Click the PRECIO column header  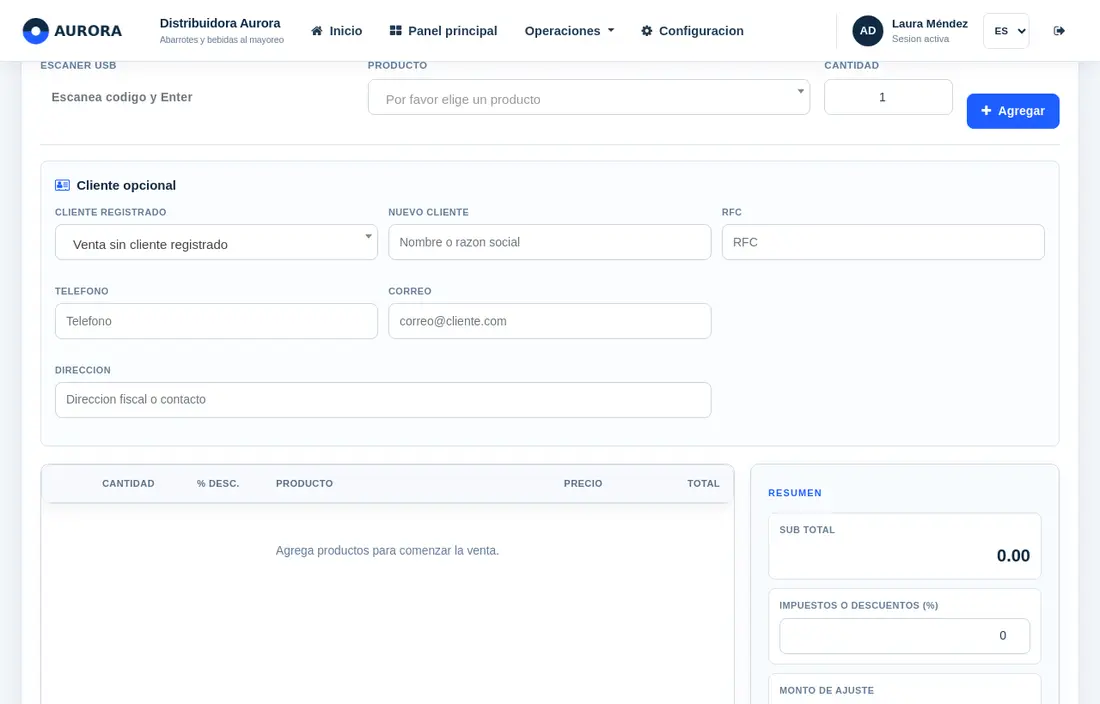point(583,484)
